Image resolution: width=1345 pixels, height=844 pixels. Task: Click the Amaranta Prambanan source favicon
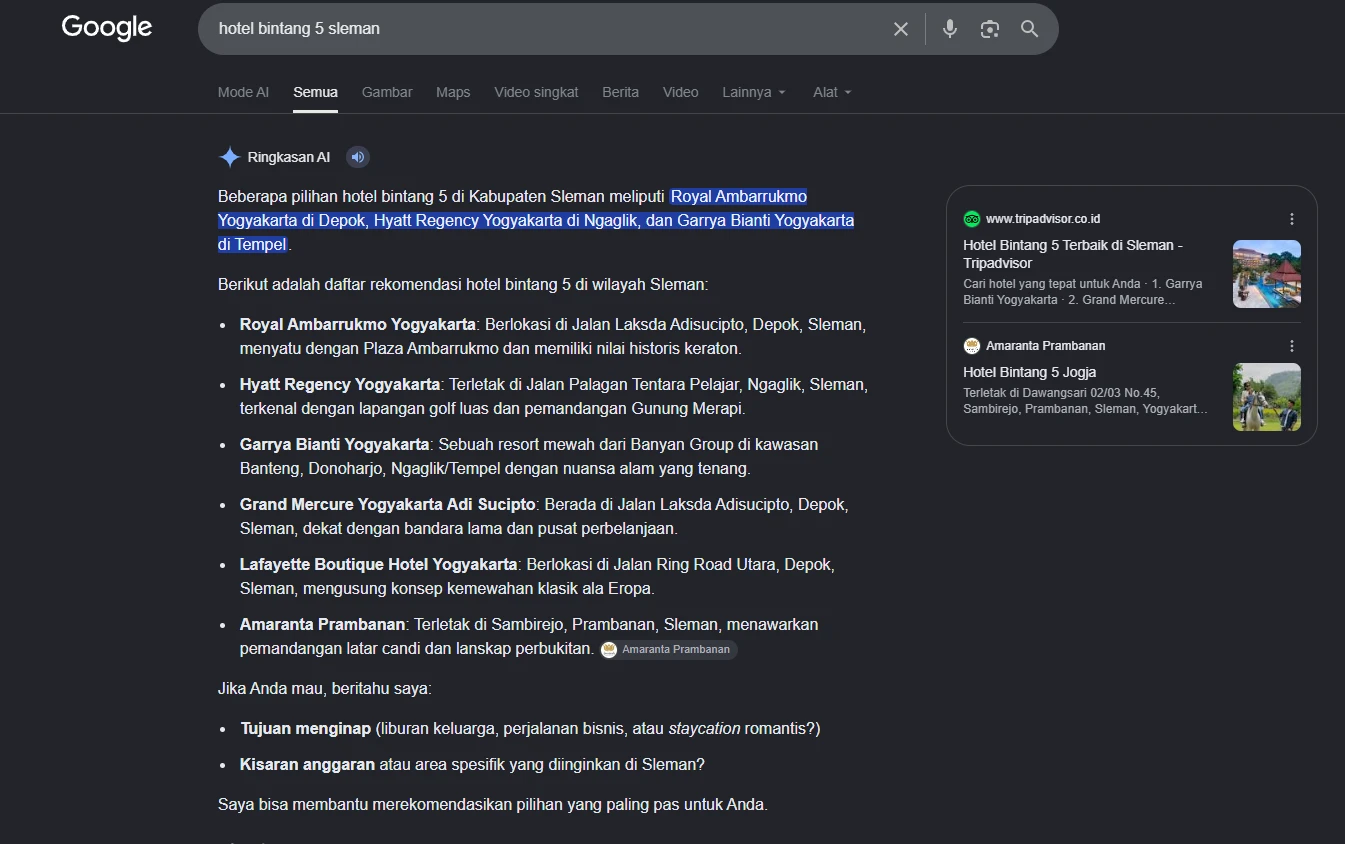(972, 346)
